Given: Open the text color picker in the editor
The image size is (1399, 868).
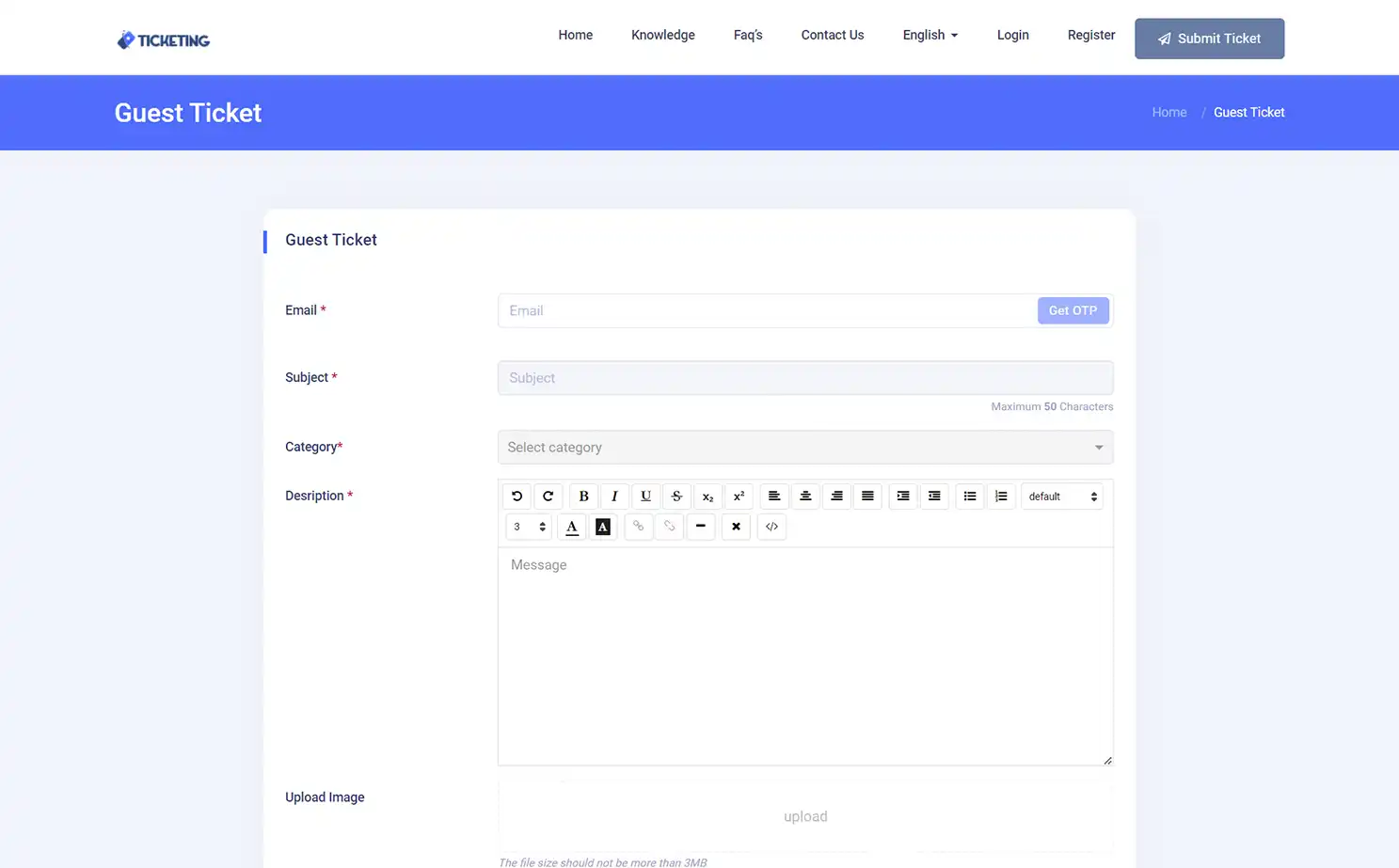Looking at the screenshot, I should tap(572, 527).
